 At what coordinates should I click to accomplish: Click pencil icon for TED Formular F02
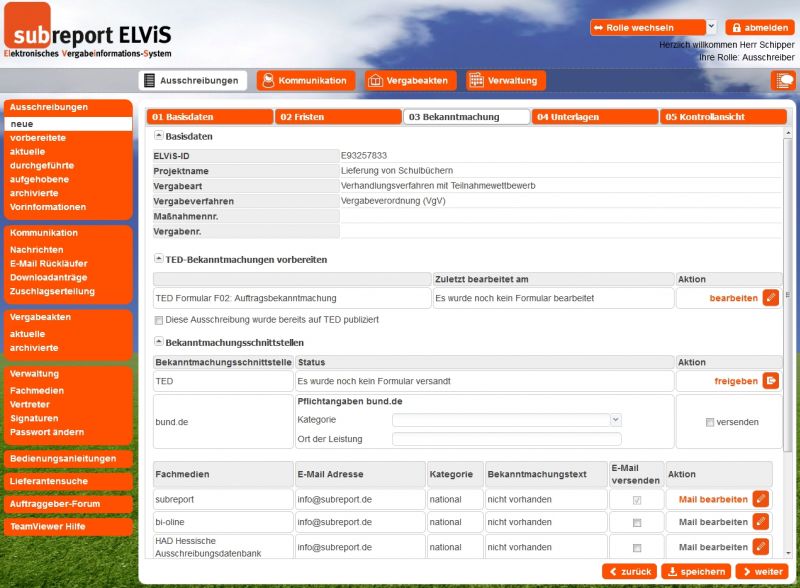(x=770, y=298)
